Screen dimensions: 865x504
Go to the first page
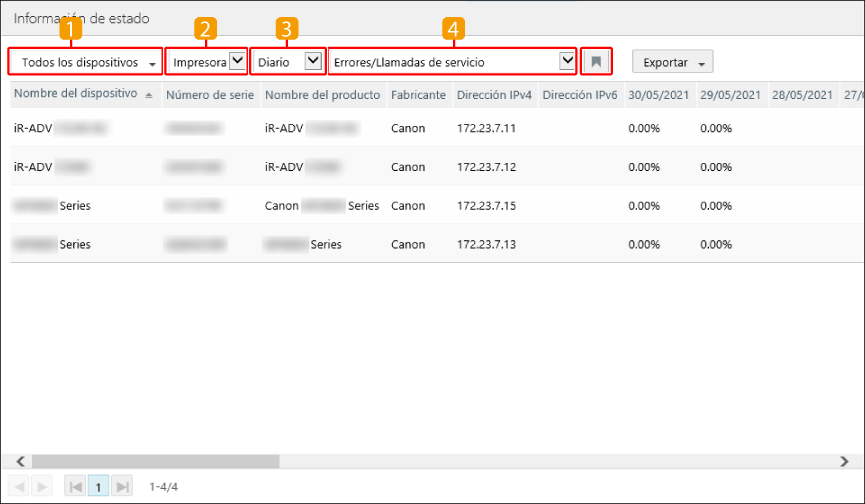point(75,486)
